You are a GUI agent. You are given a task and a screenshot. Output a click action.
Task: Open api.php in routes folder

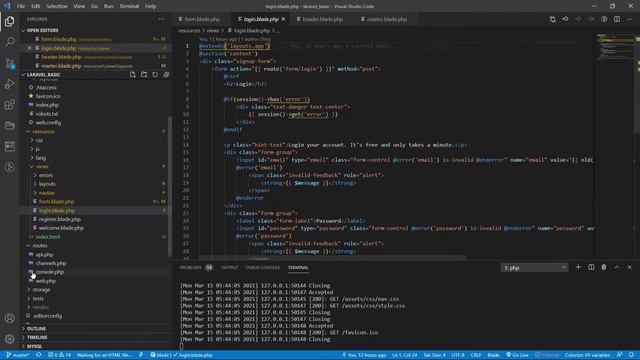pos(44,255)
